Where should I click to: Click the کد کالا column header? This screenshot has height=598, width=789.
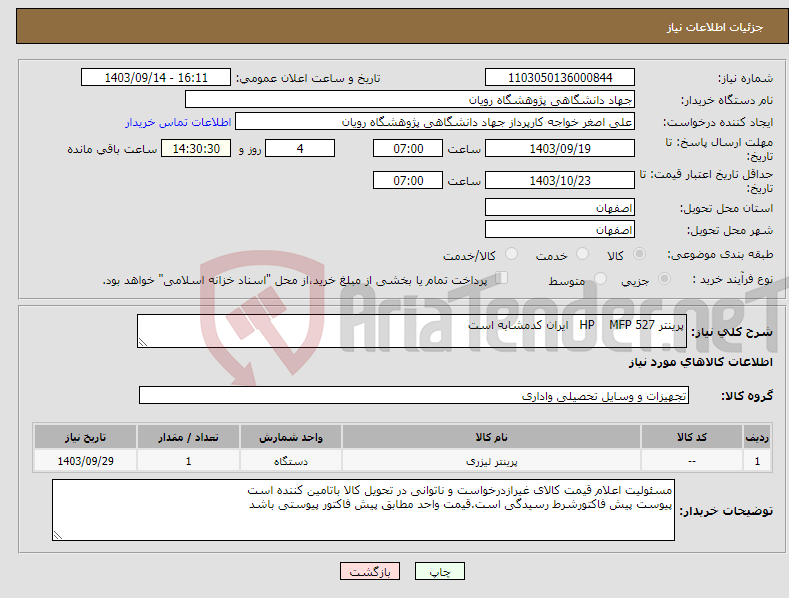[x=692, y=437]
